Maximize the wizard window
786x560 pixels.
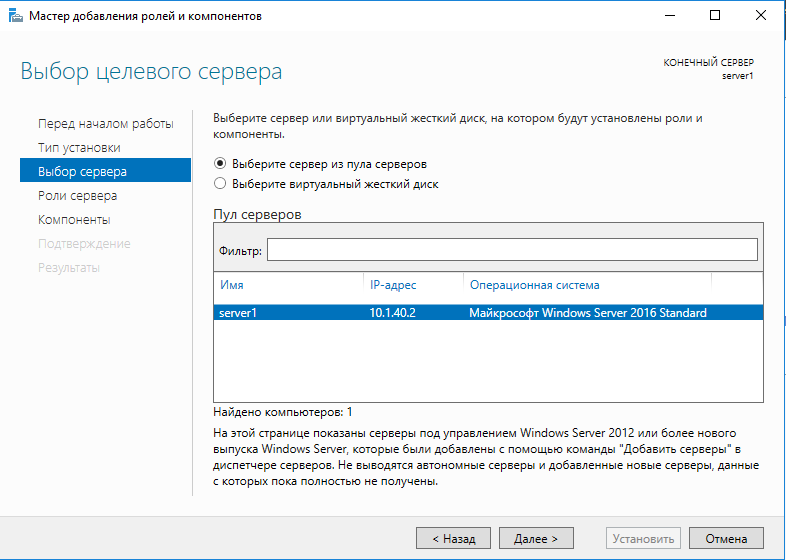pos(715,16)
